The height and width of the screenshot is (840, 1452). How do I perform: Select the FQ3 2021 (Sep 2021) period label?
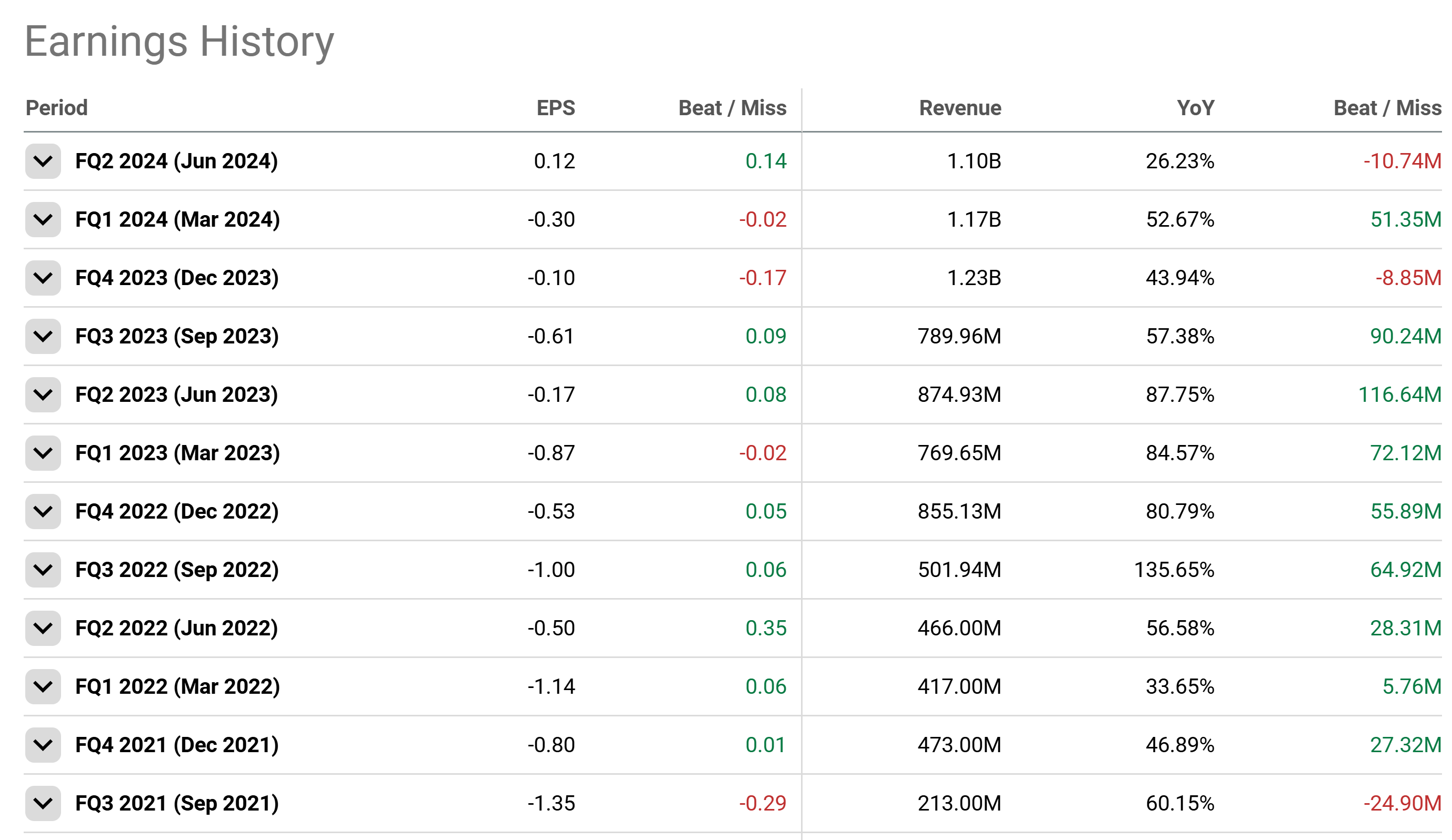click(x=177, y=803)
